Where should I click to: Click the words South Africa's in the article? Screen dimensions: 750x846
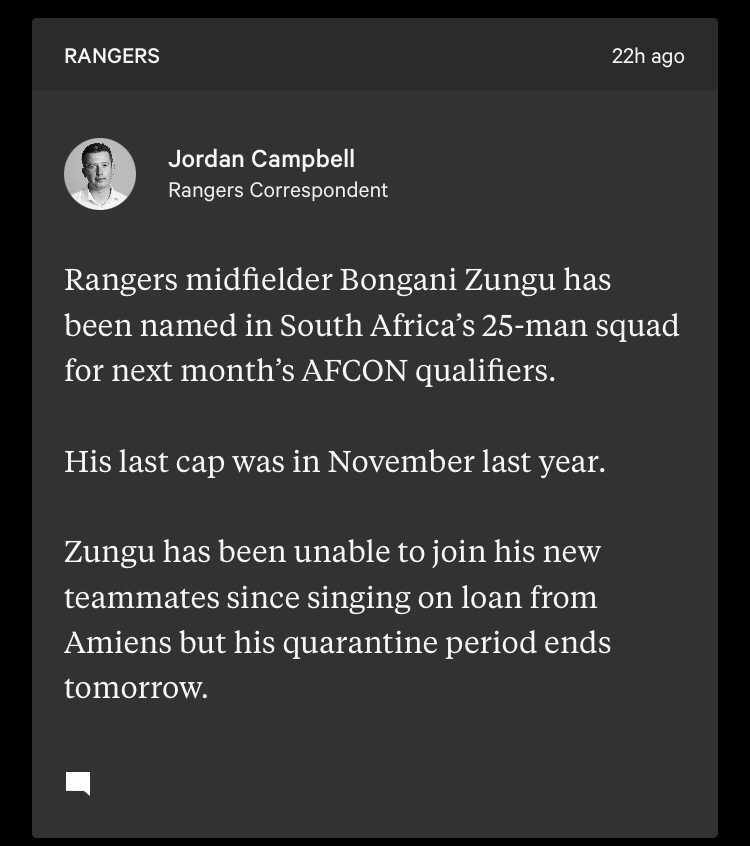[x=377, y=326]
